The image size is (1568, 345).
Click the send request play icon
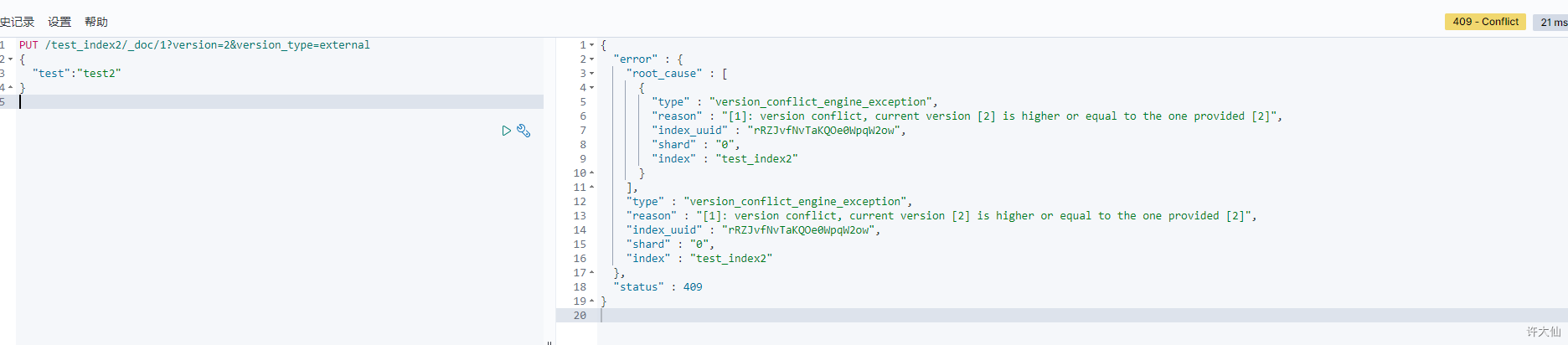pyautogui.click(x=506, y=131)
